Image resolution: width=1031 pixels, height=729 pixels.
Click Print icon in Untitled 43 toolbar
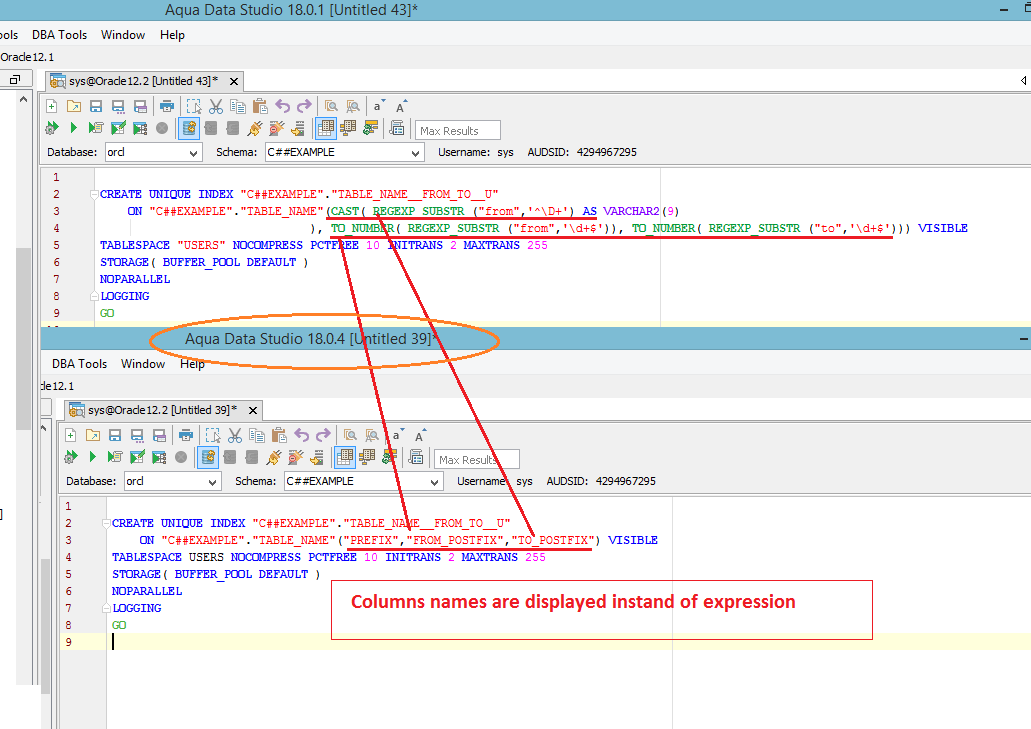[167, 106]
